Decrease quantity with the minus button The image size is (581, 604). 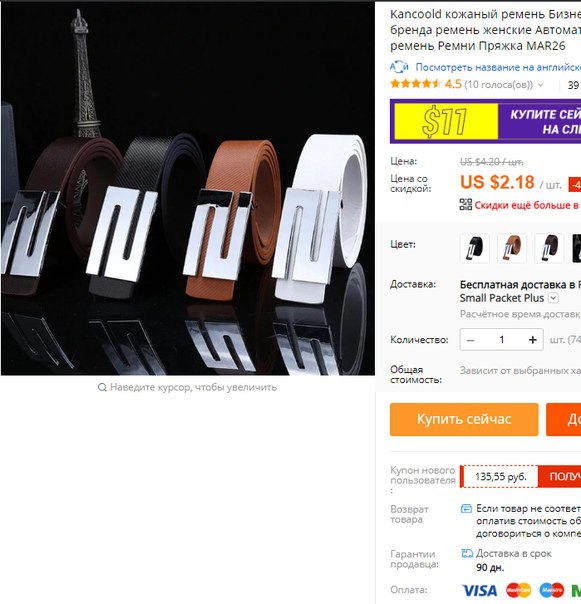click(x=470, y=340)
